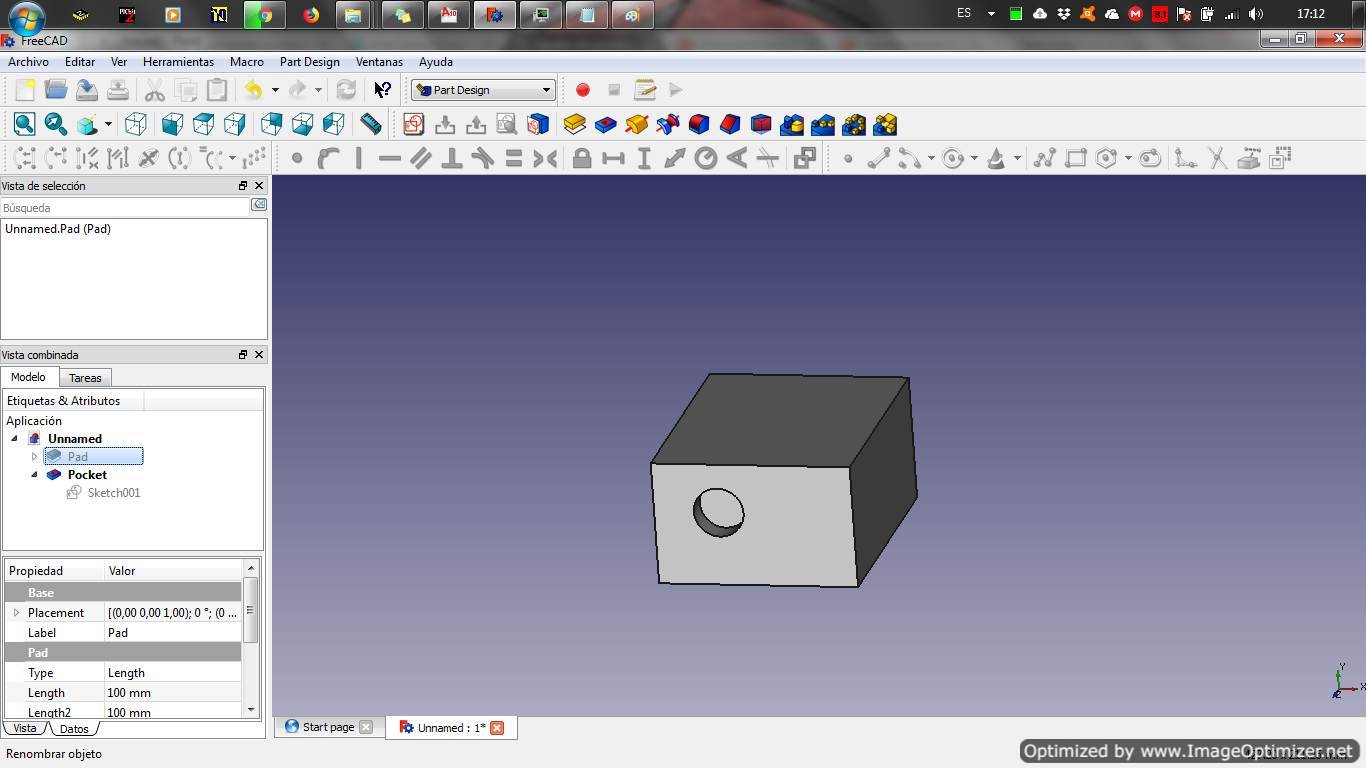The width and height of the screenshot is (1366, 768).
Task: Close the Unnamed : 1* document tab
Action: click(x=497, y=727)
